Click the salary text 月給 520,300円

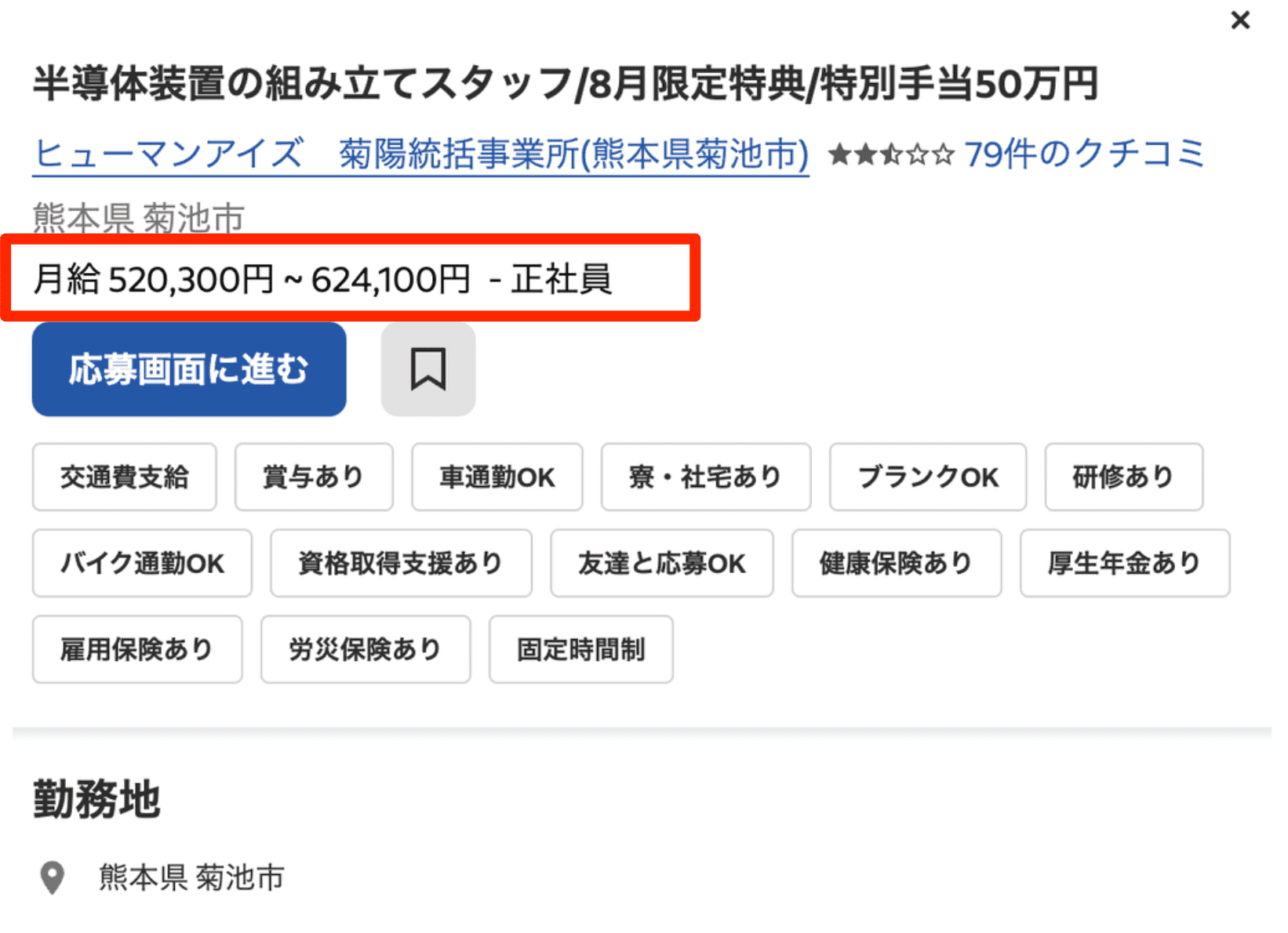(x=154, y=279)
